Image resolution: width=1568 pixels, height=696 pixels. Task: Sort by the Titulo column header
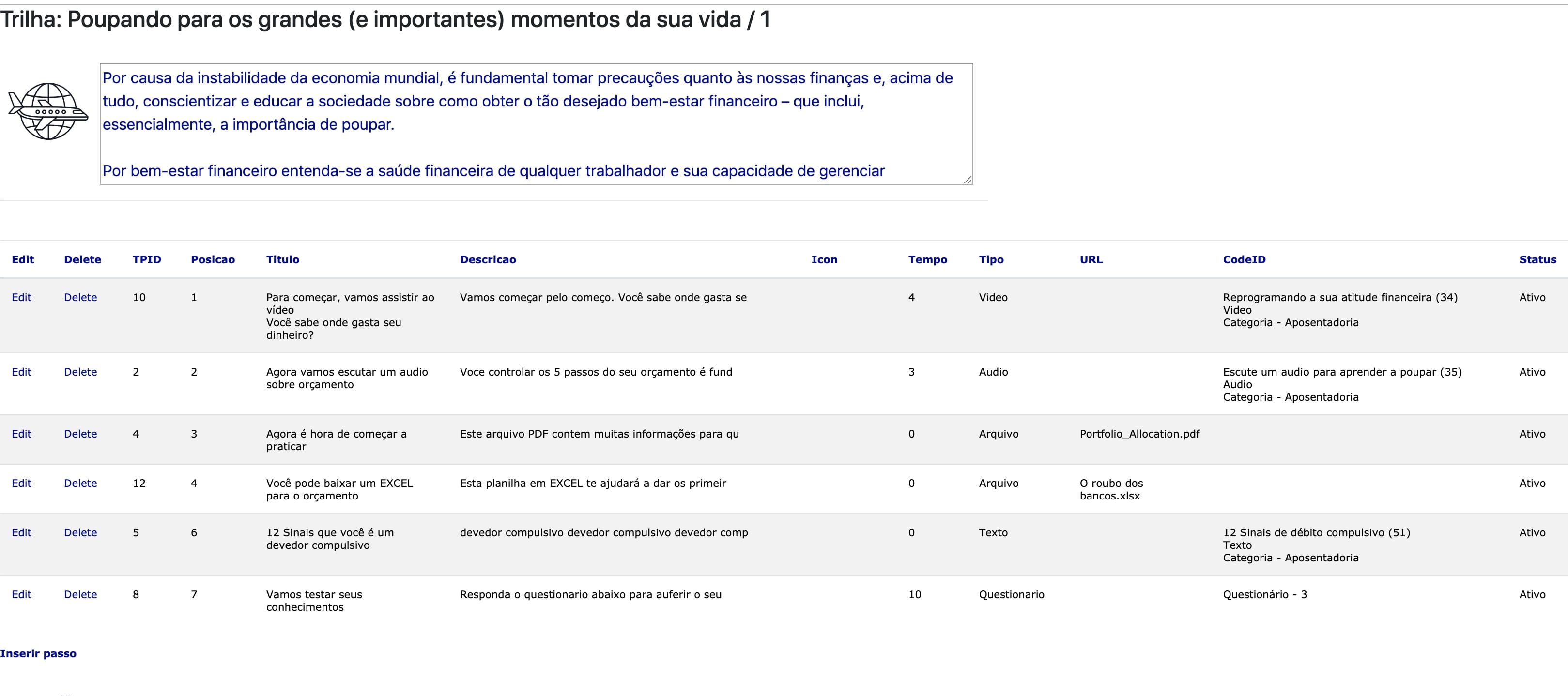coord(282,260)
